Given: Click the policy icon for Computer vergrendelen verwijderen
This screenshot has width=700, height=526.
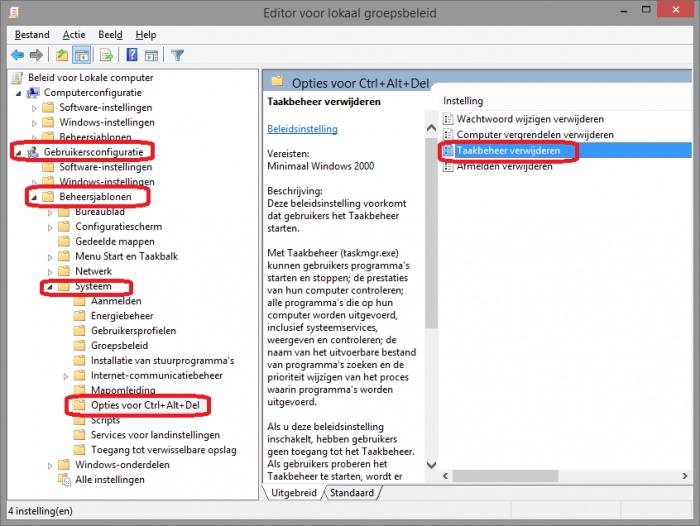Looking at the screenshot, I should (448, 134).
